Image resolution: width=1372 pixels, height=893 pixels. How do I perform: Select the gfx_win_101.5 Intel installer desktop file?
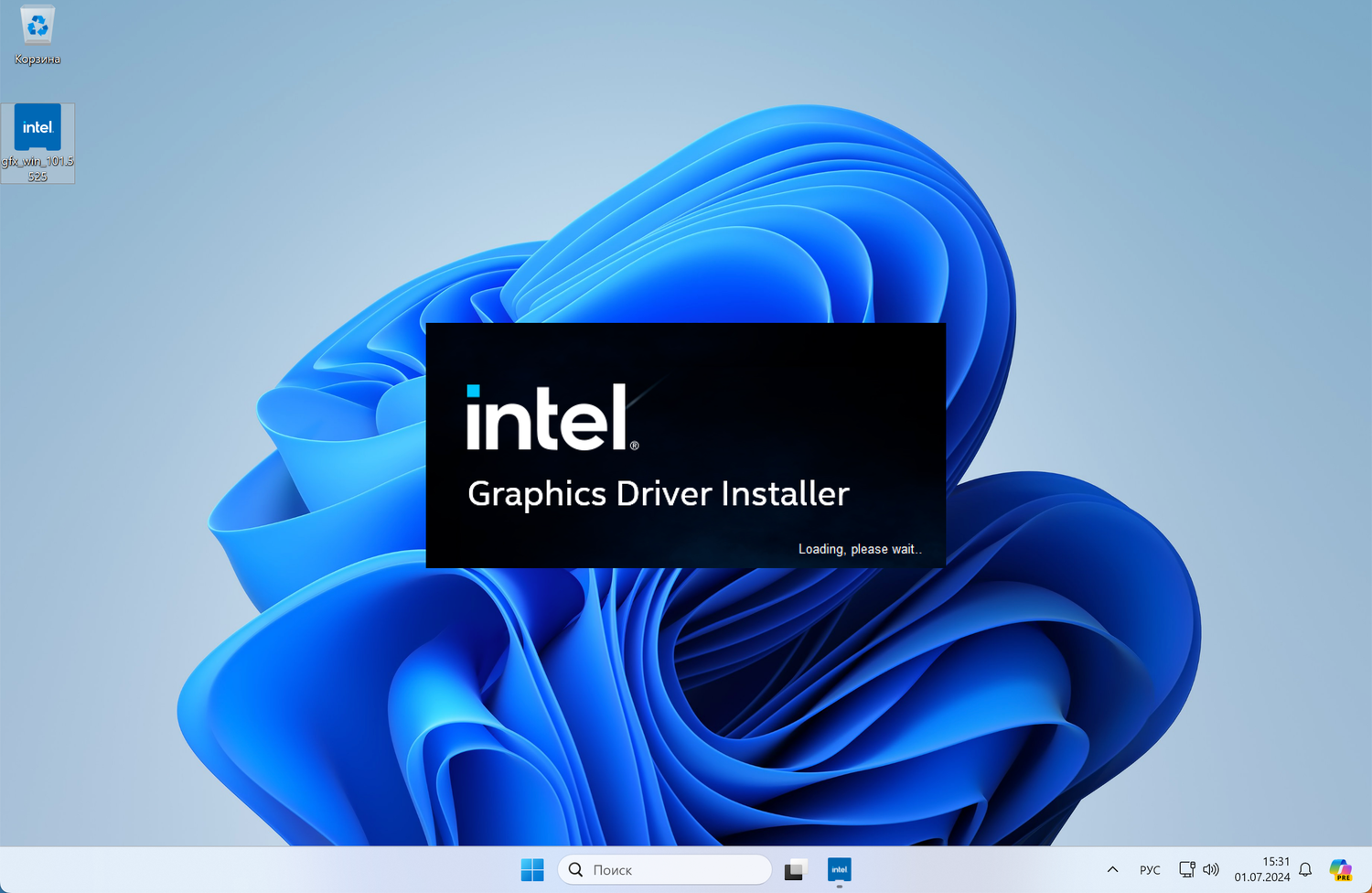coord(38,144)
